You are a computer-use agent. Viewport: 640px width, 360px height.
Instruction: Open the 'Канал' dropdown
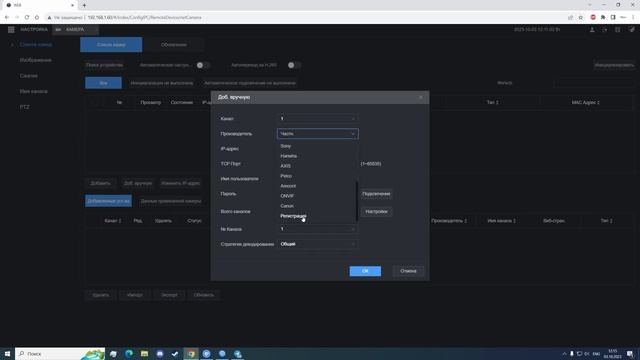pos(318,118)
